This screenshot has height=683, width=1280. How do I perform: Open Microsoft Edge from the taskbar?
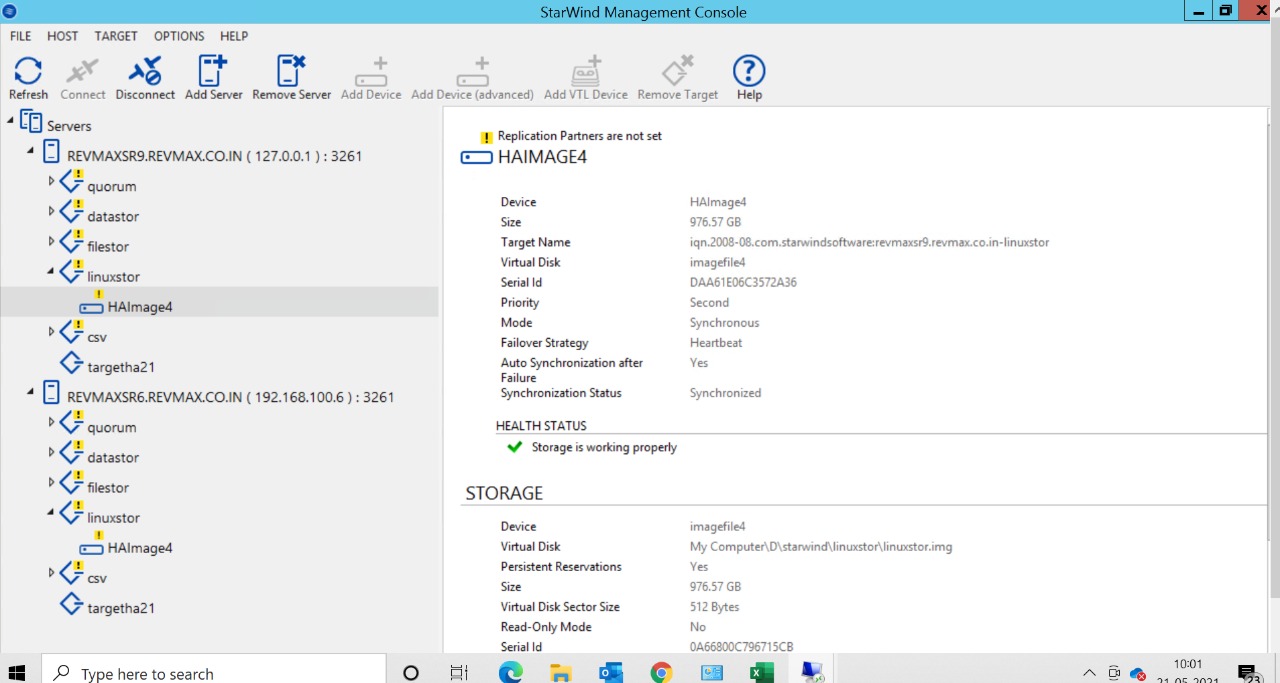(x=511, y=673)
